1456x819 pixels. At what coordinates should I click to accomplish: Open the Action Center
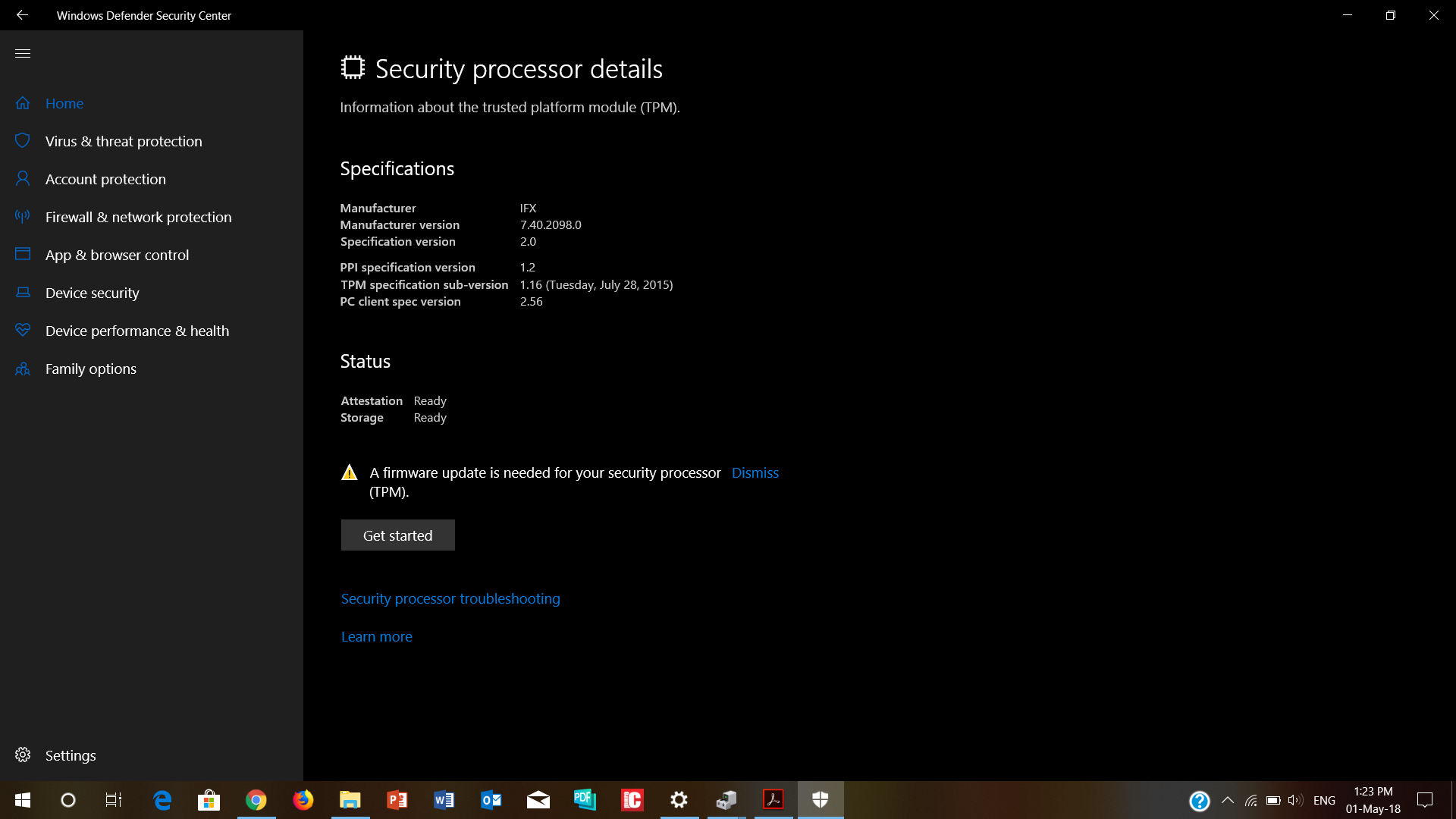coord(1424,800)
